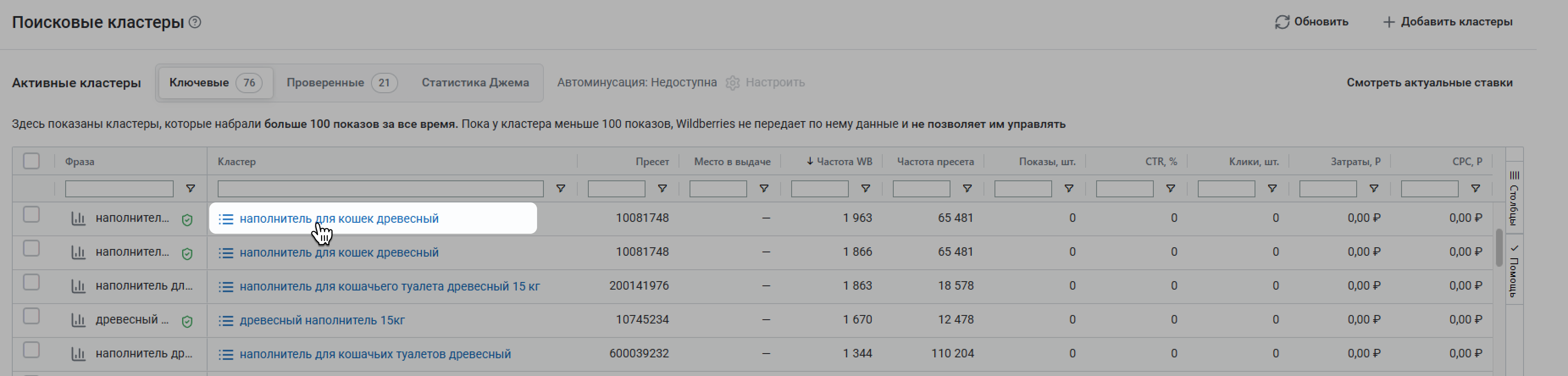Click the filter funnel icon for Фраза column

191,189
